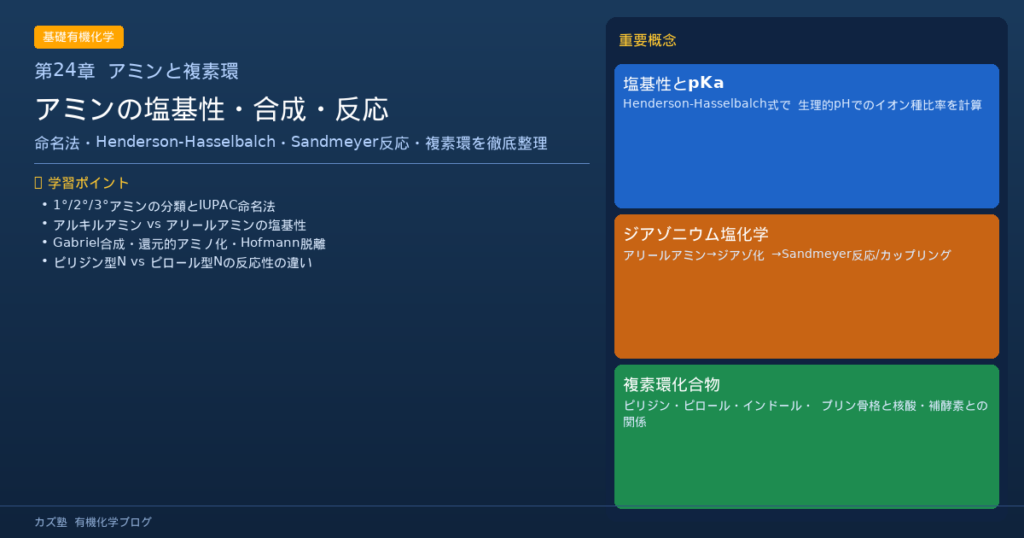Click the Henderson-Hasselbalch式で description text

point(802,104)
